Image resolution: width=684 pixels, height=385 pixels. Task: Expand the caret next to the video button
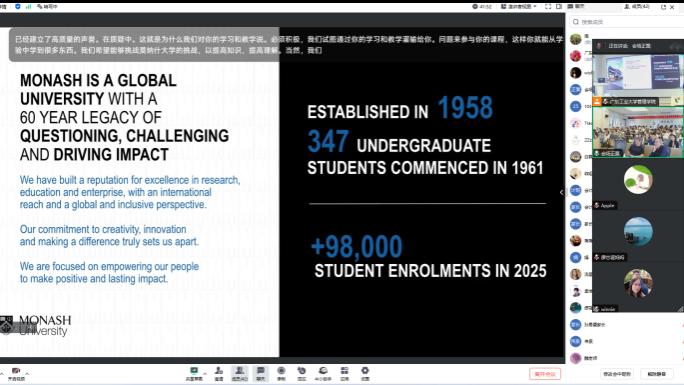27,373
